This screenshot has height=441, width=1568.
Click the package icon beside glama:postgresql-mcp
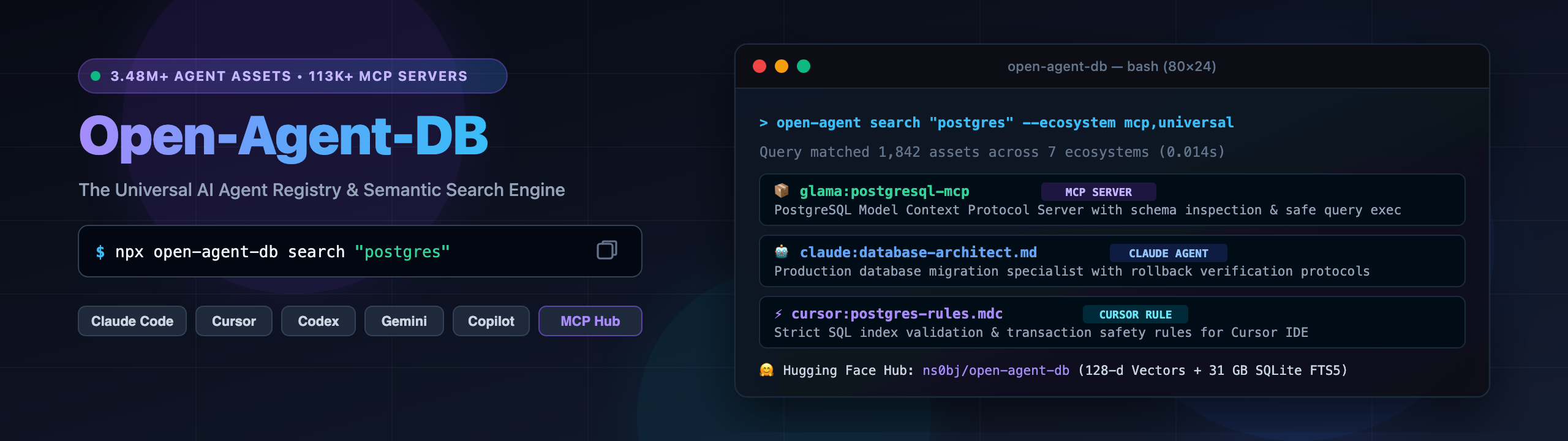[781, 190]
